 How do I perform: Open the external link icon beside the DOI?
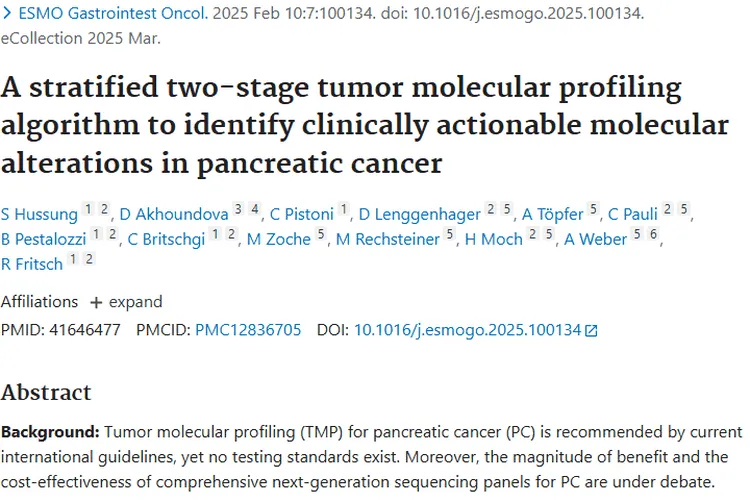pos(591,331)
